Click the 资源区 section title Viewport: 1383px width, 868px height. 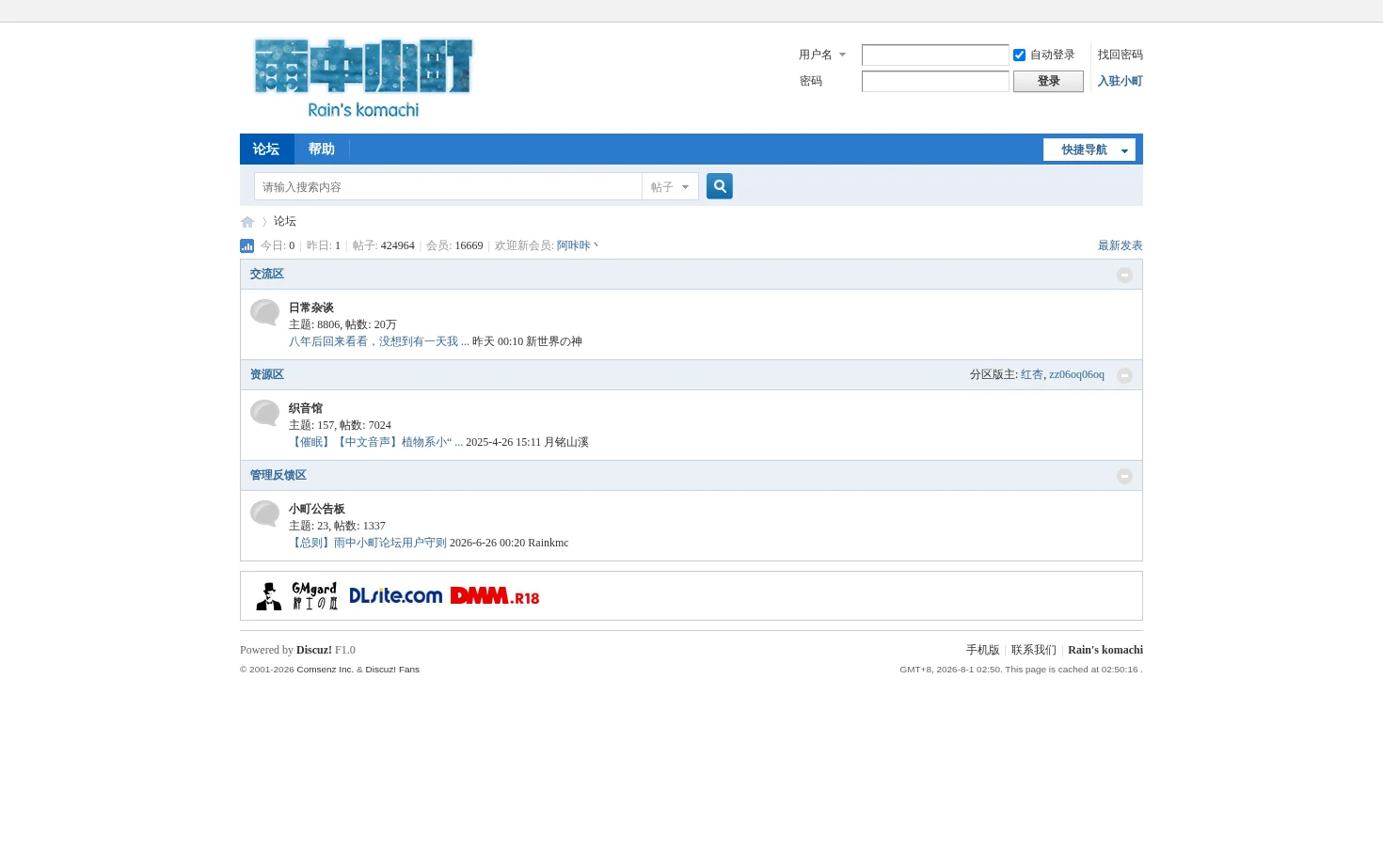click(x=266, y=374)
